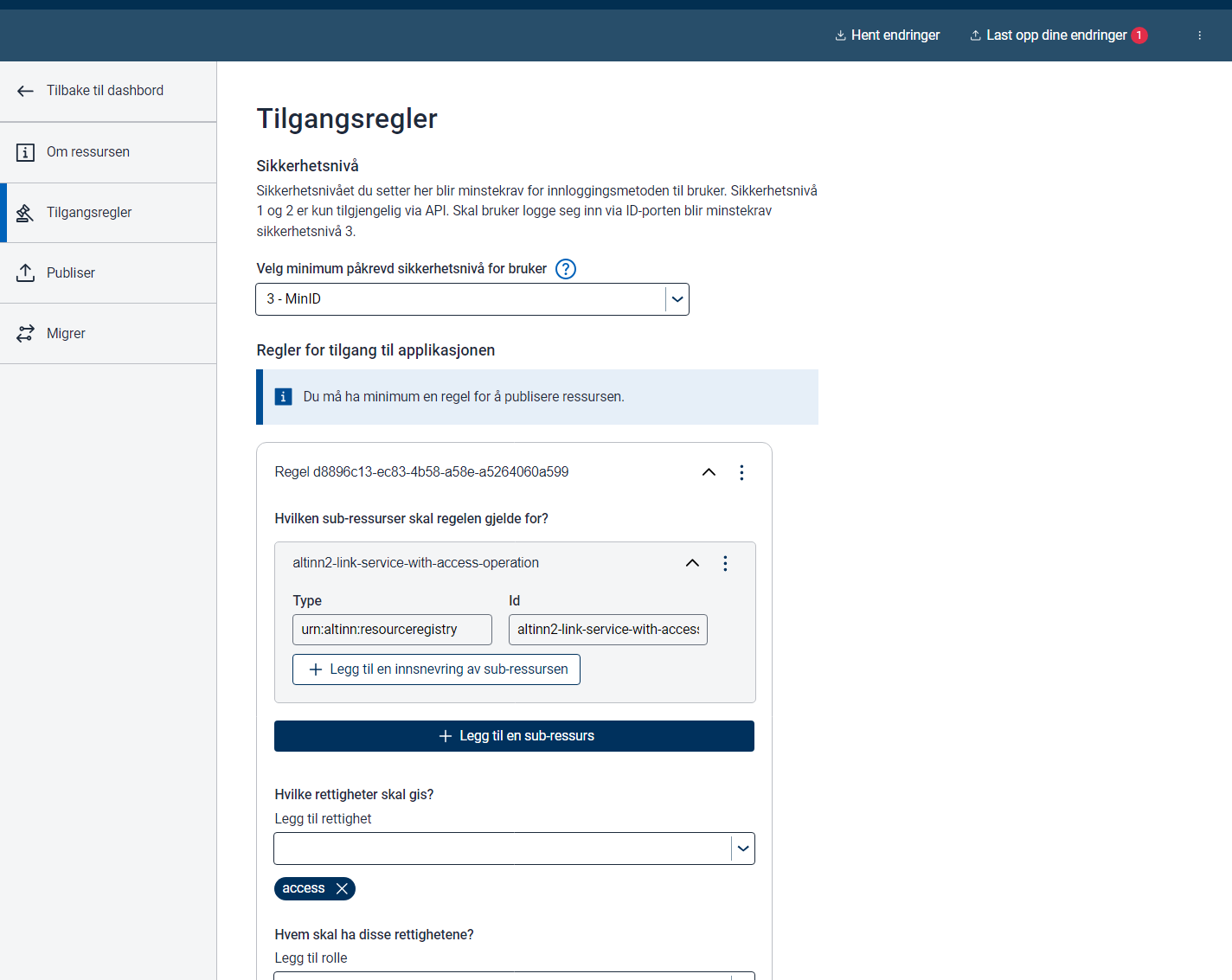Viewport: 1232px width, 980px height.
Task: Open the rule's three-dot options menu
Action: [741, 472]
